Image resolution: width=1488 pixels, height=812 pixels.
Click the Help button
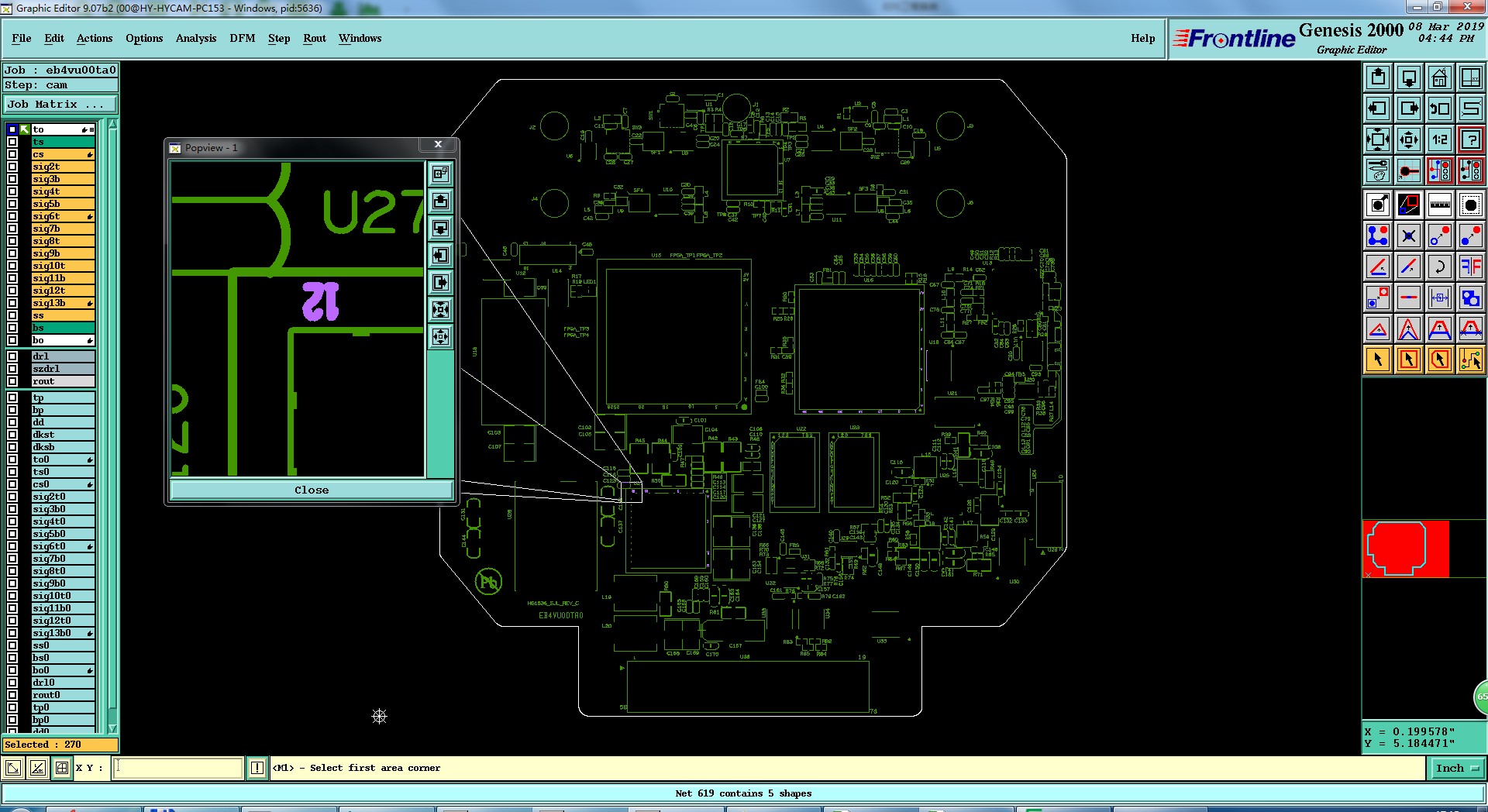pyautogui.click(x=1142, y=38)
